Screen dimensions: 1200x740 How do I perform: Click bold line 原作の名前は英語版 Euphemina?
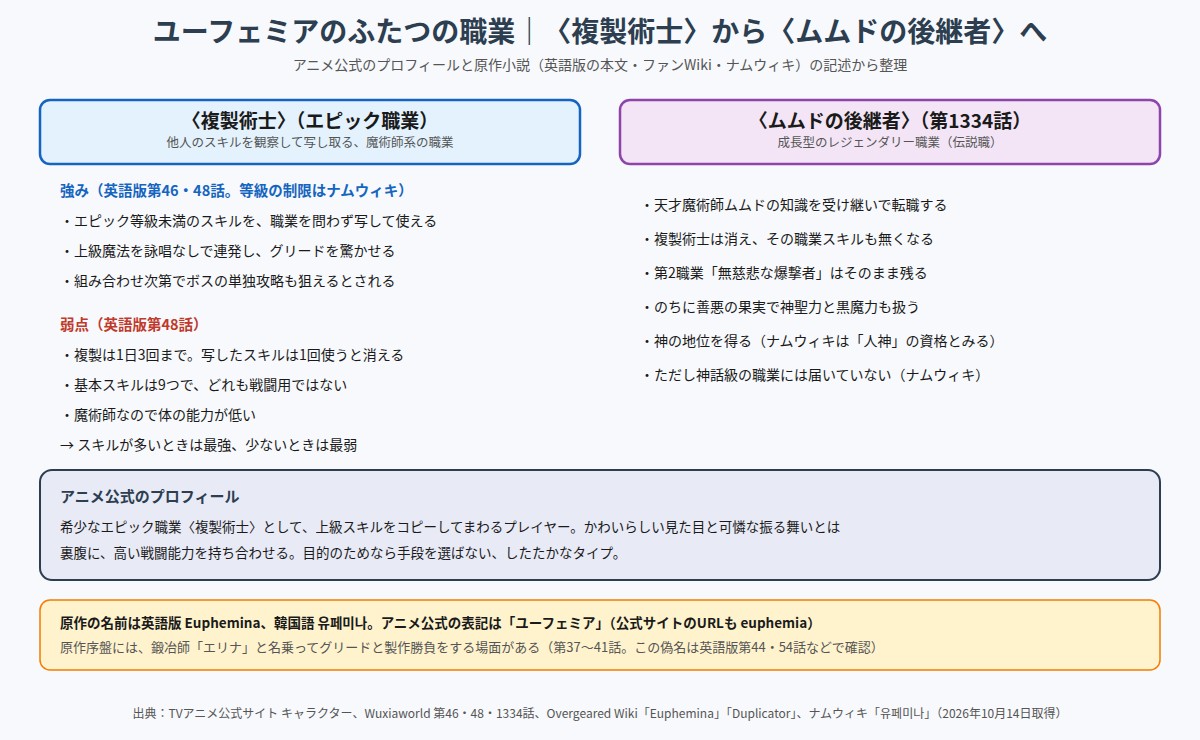click(437, 622)
